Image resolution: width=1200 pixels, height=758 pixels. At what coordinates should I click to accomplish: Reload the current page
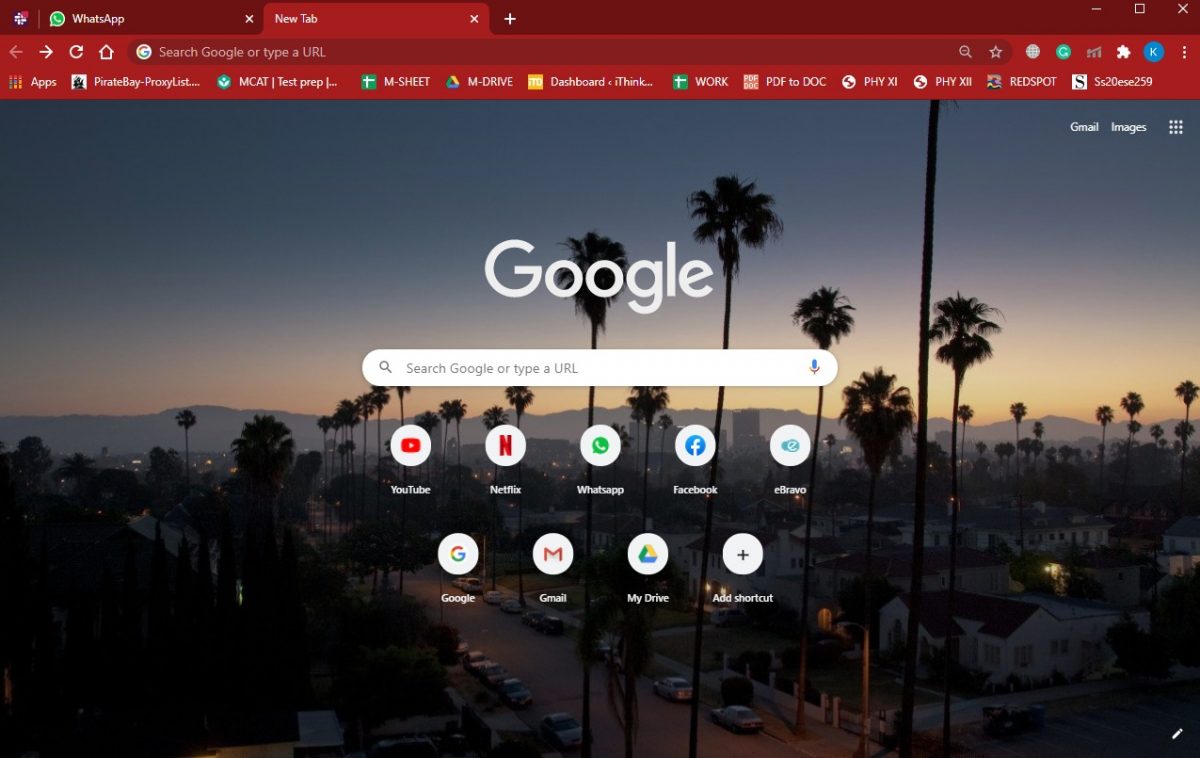(x=76, y=52)
